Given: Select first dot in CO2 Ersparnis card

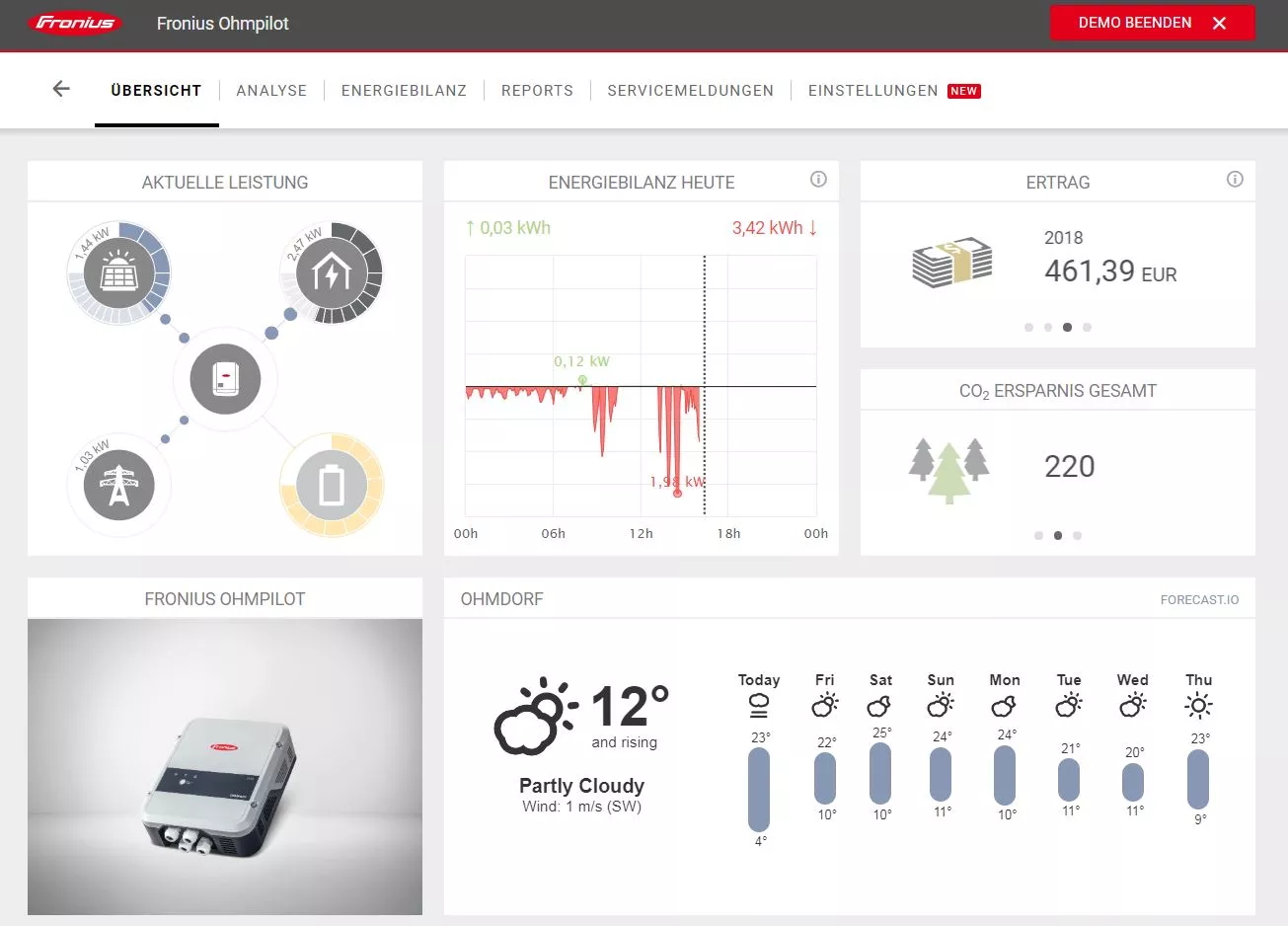Looking at the screenshot, I should [x=1038, y=536].
